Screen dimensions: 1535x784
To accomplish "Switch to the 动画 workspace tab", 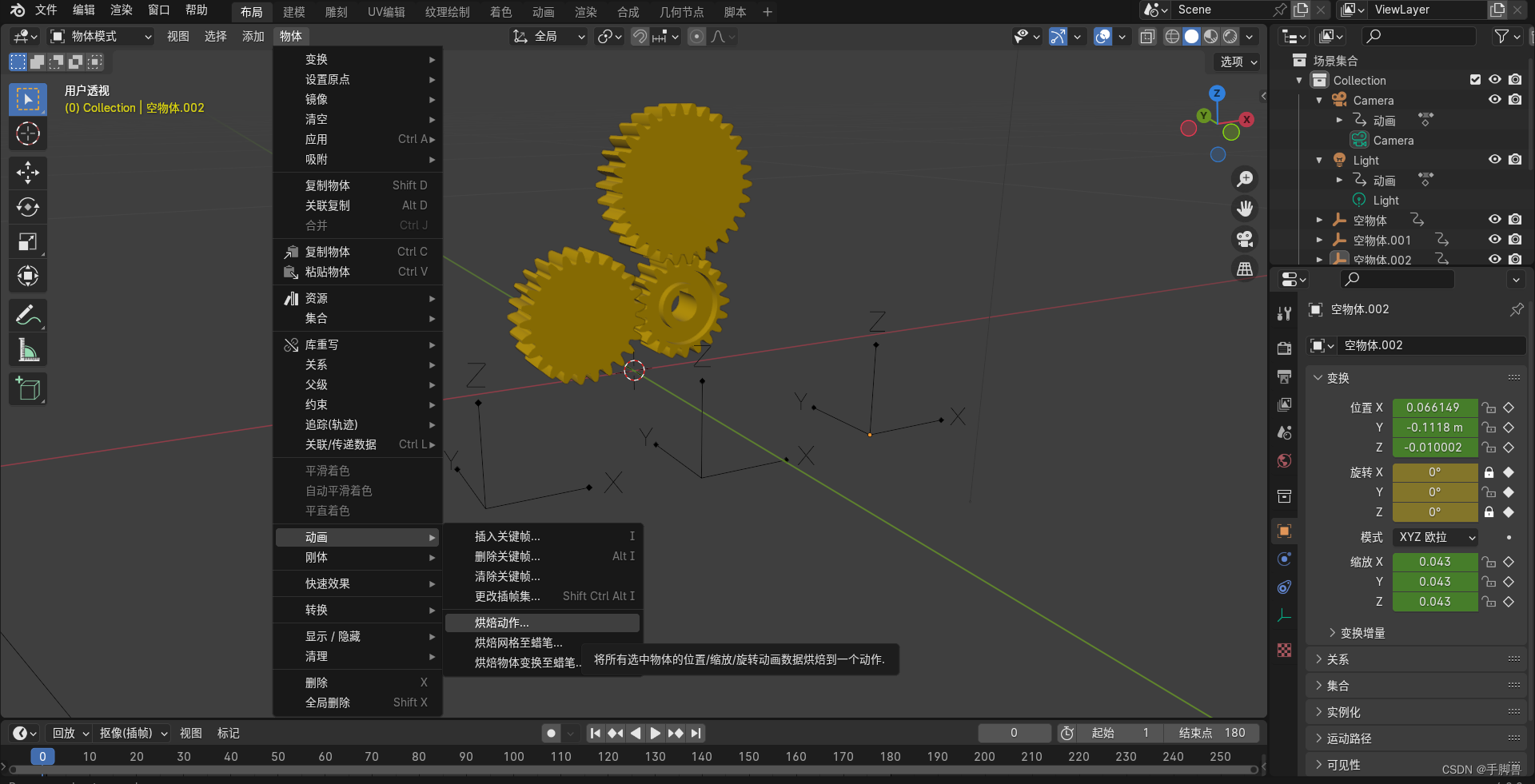I will tap(543, 11).
